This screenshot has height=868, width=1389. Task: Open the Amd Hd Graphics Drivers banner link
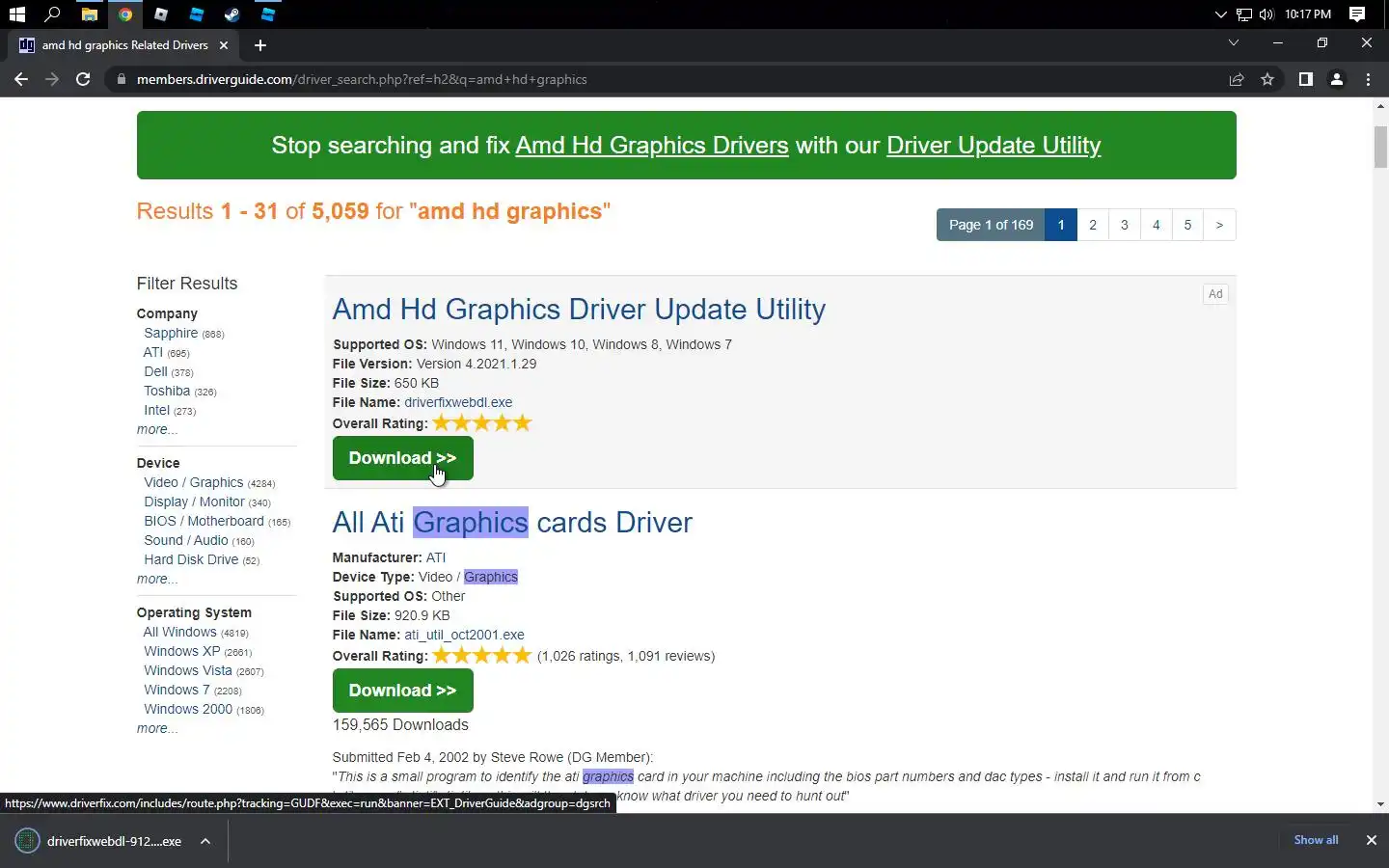click(651, 145)
